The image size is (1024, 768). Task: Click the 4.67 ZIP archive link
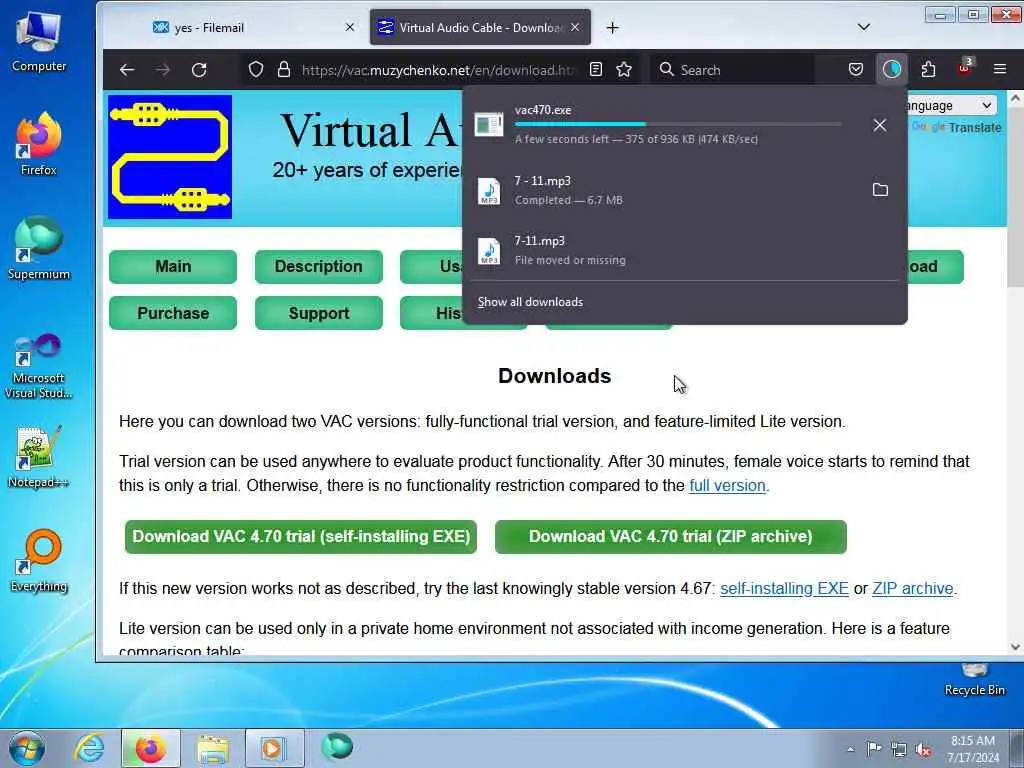coord(912,588)
